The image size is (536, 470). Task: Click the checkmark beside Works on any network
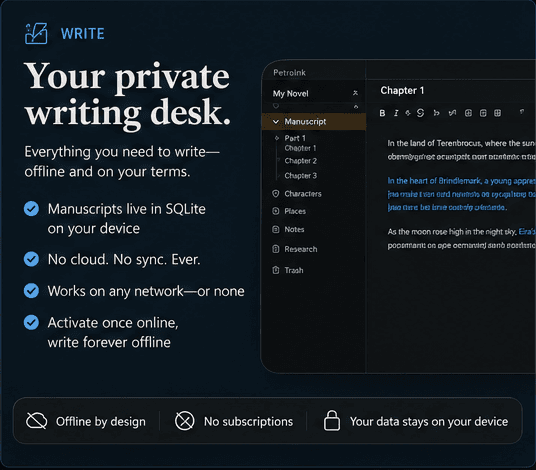pos(31,291)
